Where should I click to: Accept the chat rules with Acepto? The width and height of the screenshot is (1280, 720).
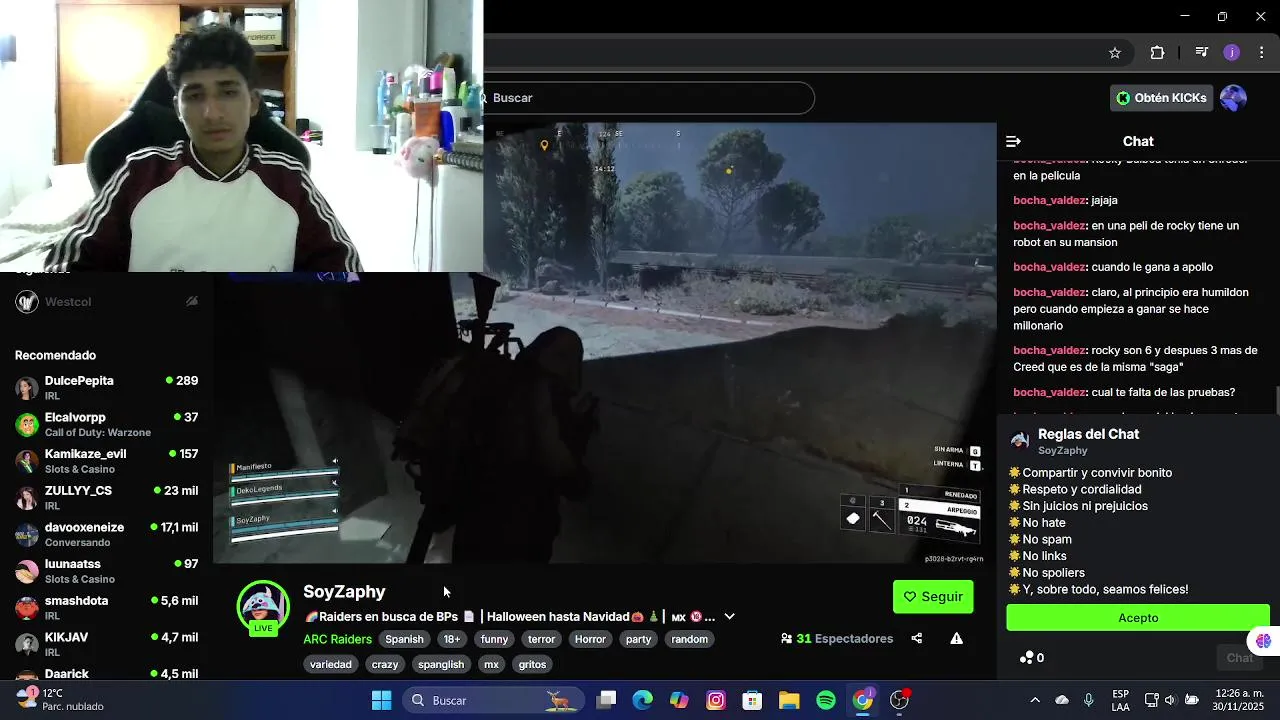coord(1138,618)
